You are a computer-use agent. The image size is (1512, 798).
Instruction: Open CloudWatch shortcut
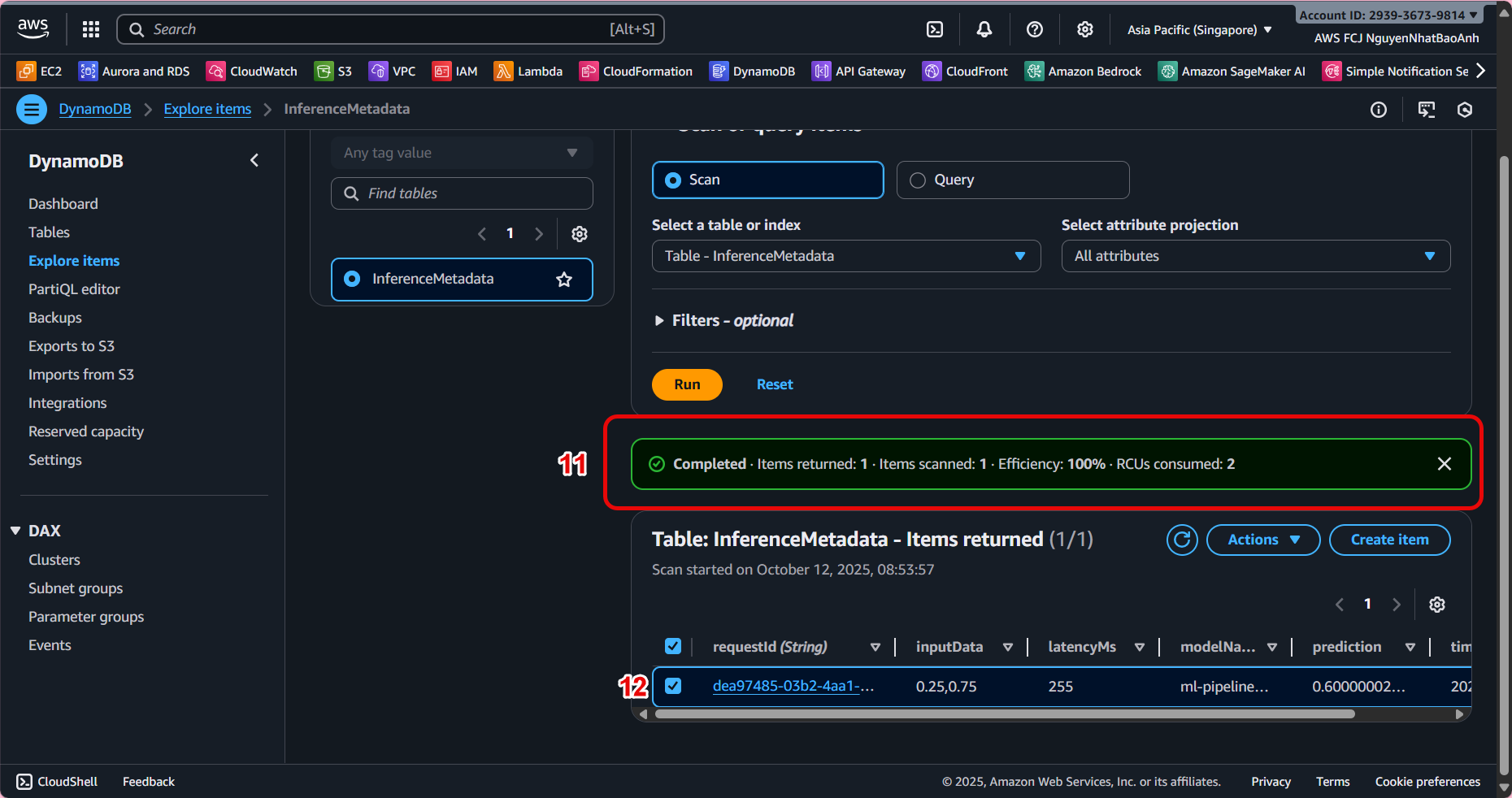click(x=252, y=72)
